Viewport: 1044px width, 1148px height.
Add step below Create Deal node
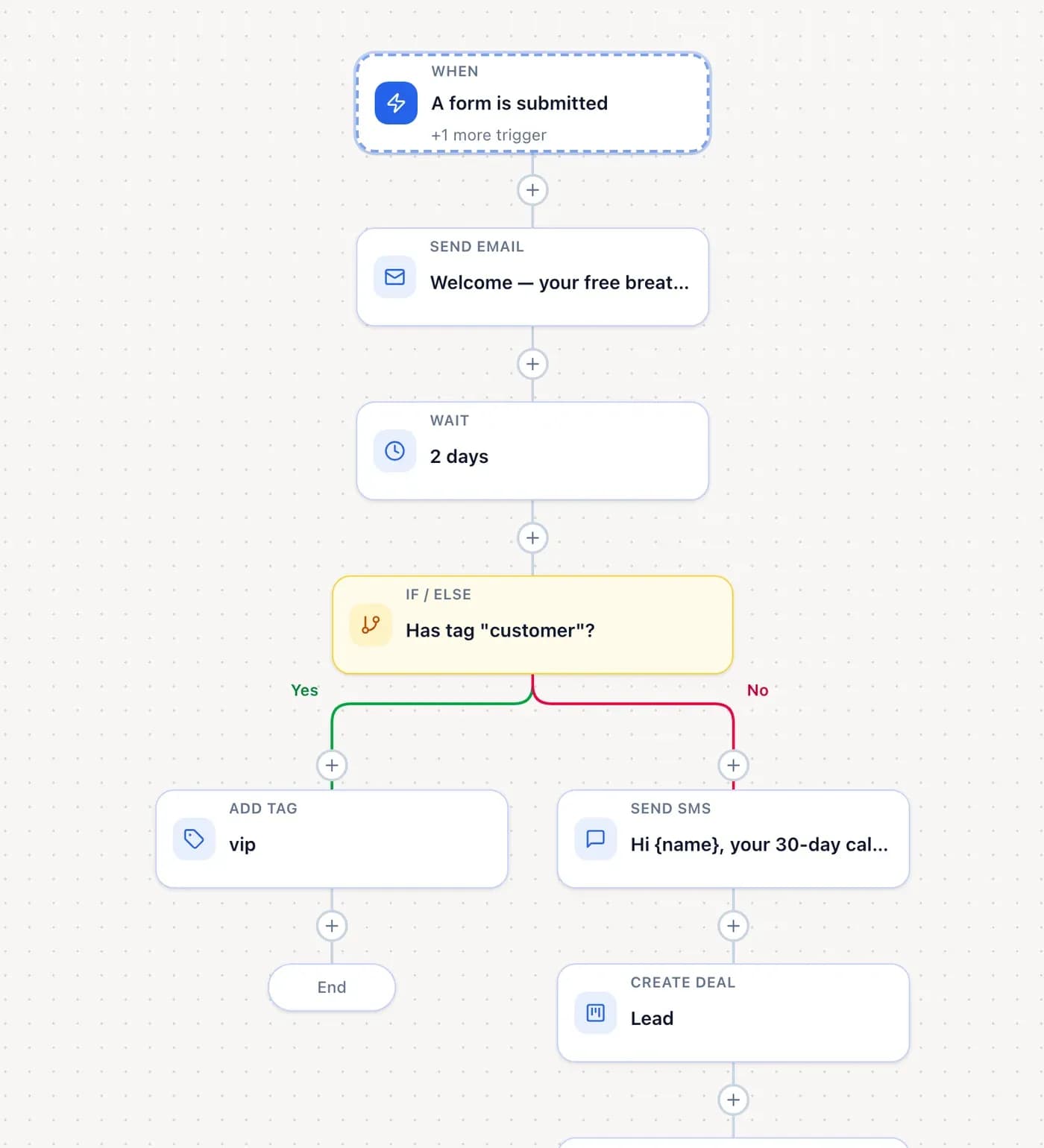click(733, 1100)
